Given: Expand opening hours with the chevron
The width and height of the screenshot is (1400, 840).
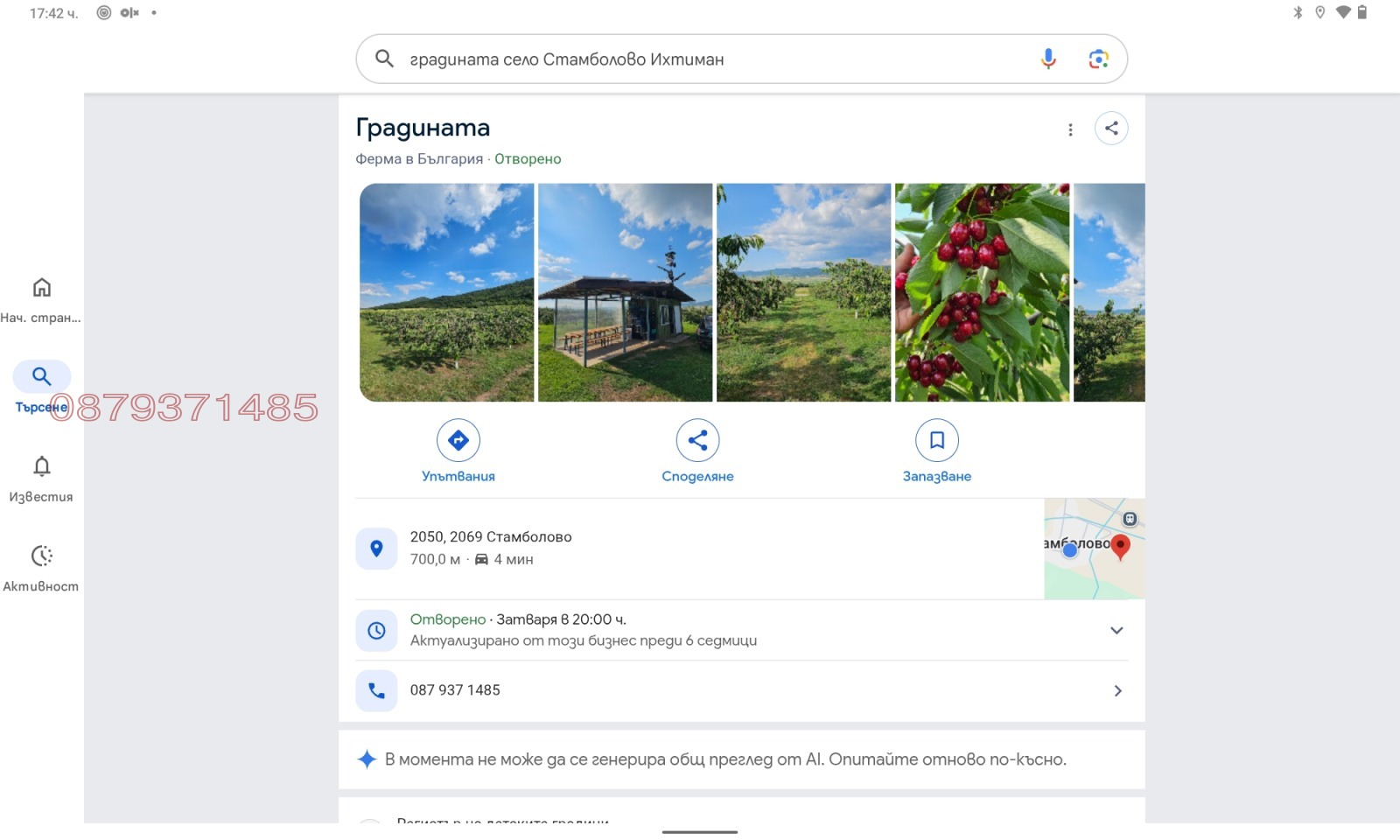Looking at the screenshot, I should pos(1116,630).
